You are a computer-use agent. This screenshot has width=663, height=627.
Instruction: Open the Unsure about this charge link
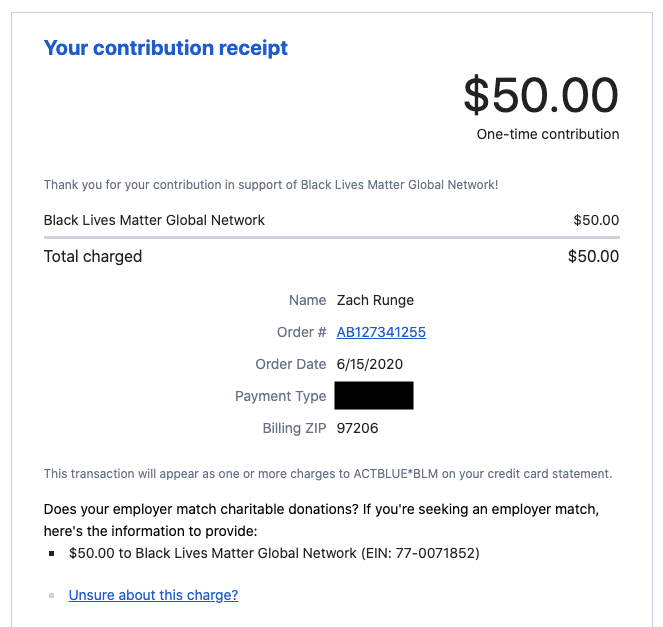153,595
